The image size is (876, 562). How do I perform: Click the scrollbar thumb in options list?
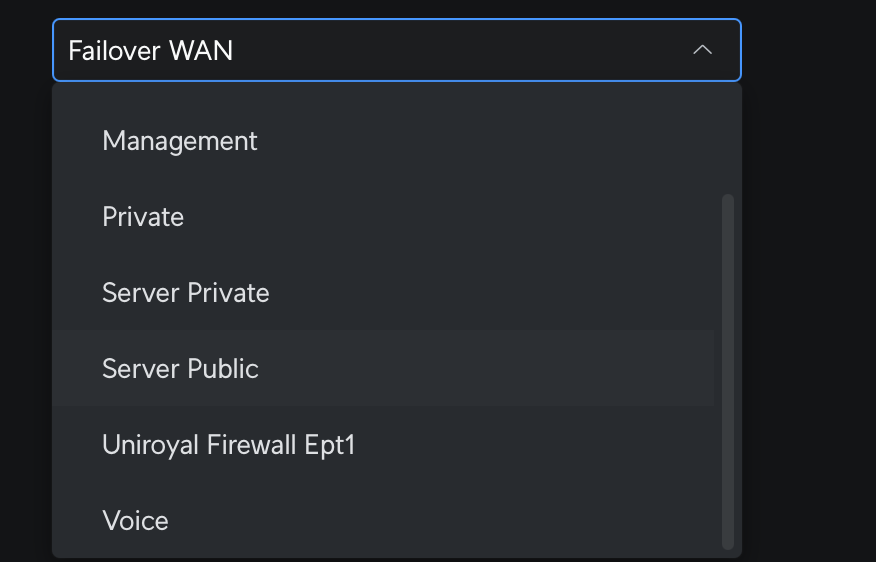tap(728, 371)
